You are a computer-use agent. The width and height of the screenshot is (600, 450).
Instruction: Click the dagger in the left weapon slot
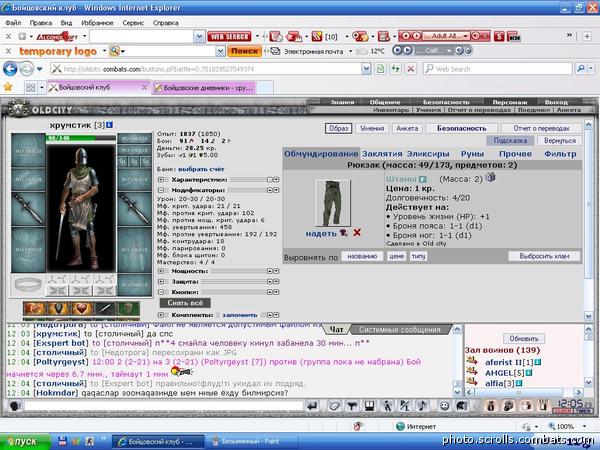pyautogui.click(x=28, y=209)
